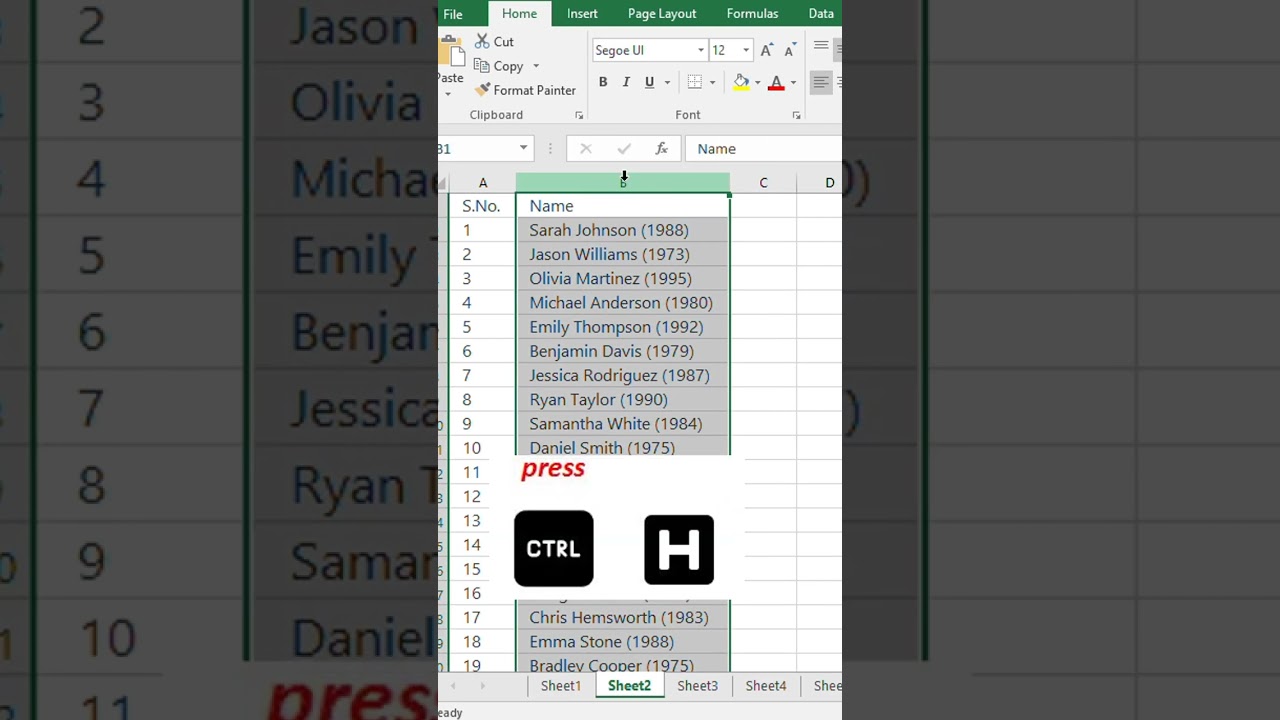Select column B header
Viewport: 1280px width, 720px height.
(x=623, y=183)
